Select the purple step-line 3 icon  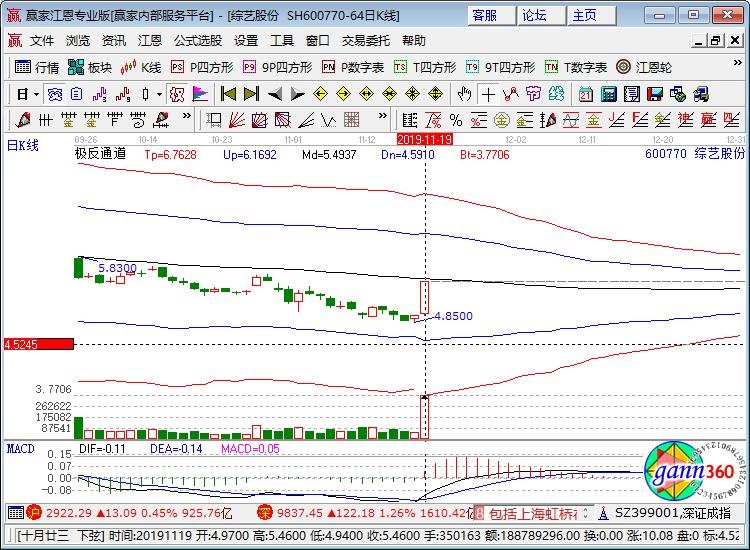click(x=99, y=94)
